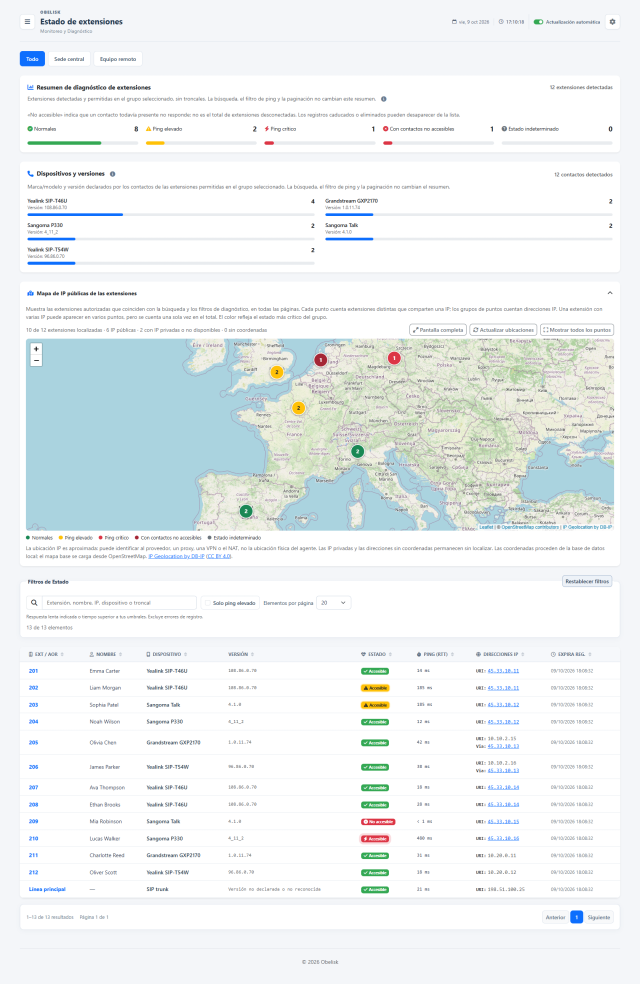Click Yealink SIP-T46U device progress bar

(171, 215)
